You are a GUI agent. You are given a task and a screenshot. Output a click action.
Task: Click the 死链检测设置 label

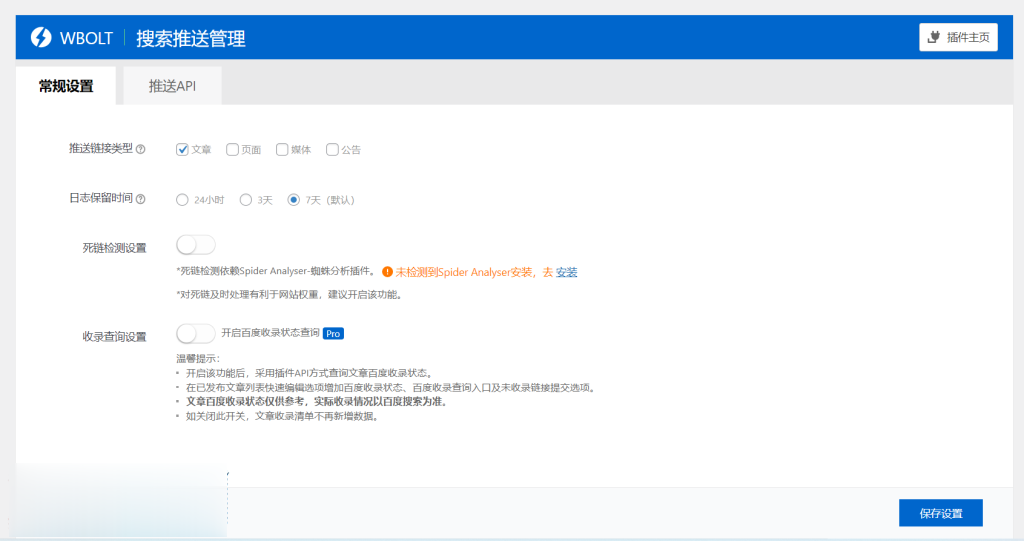114,248
